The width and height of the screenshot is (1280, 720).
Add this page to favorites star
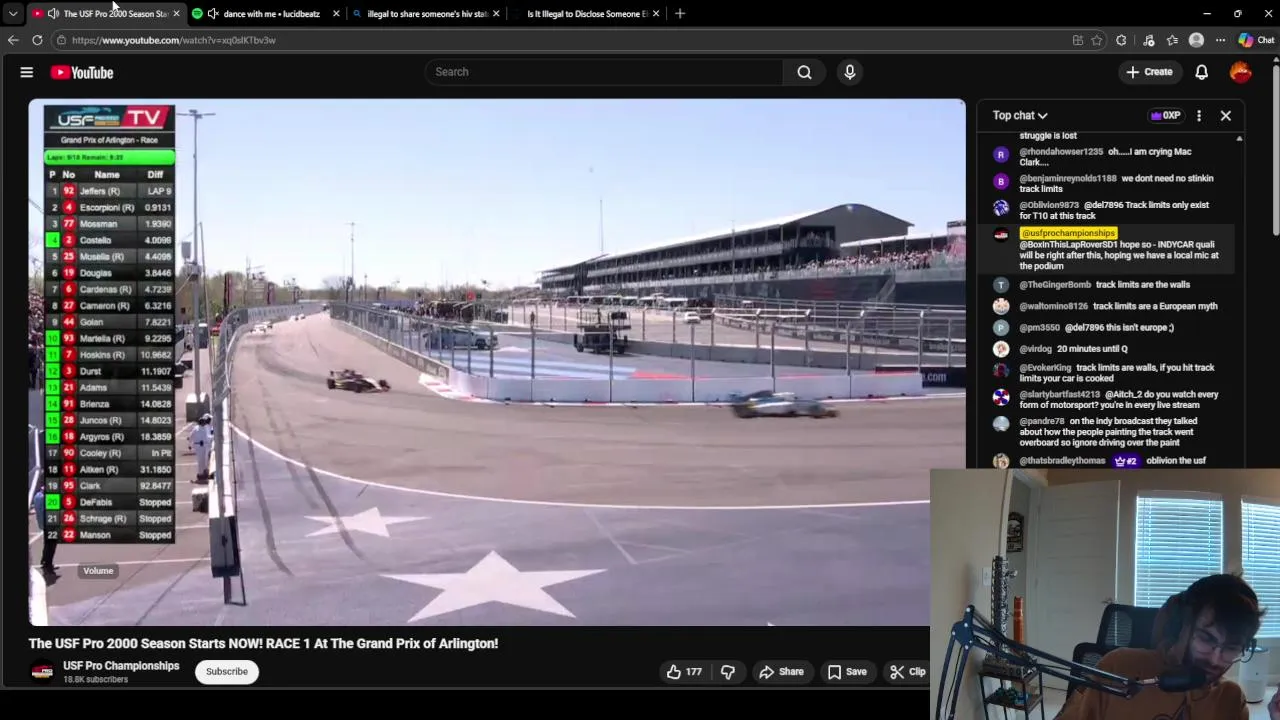coord(1097,40)
